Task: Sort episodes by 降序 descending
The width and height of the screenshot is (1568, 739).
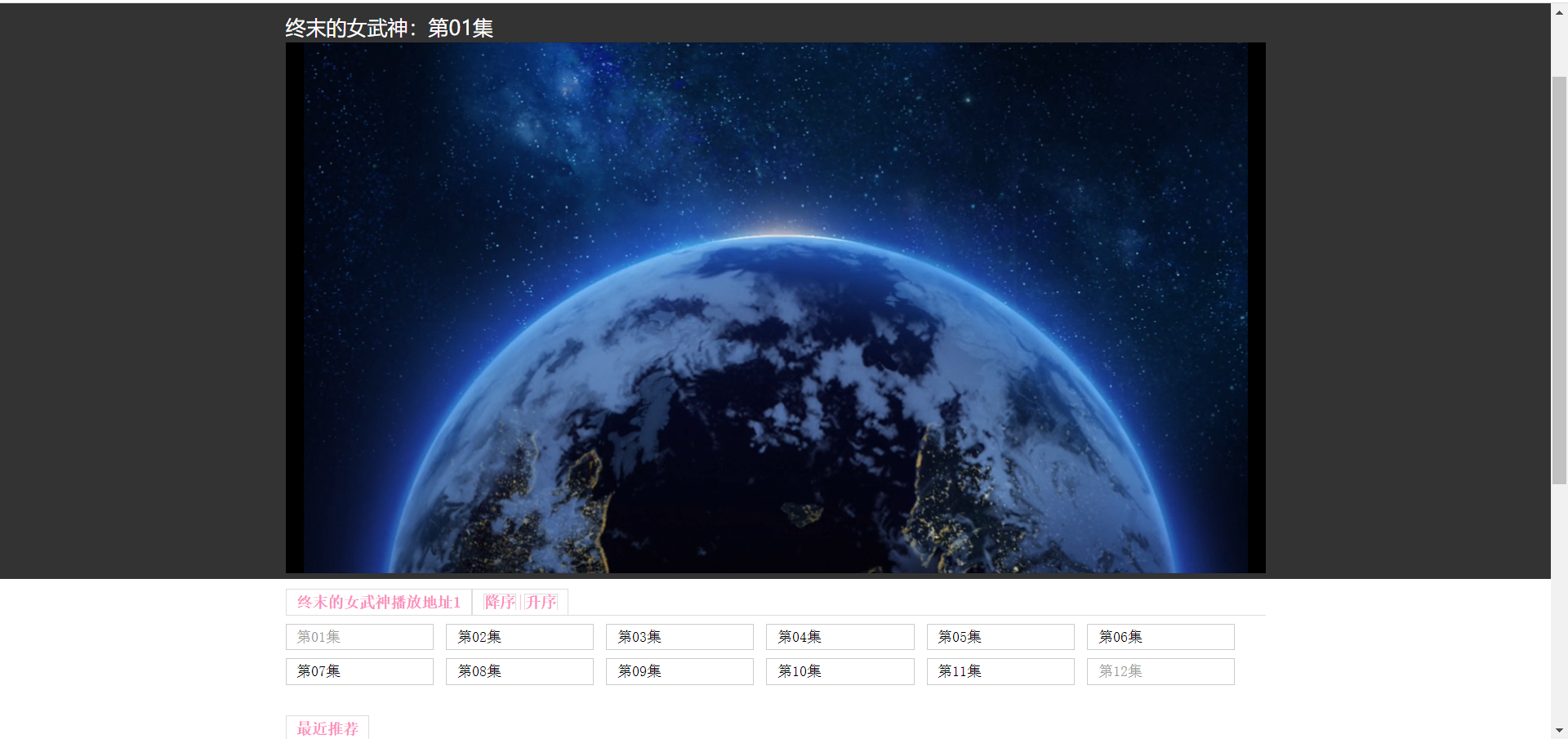Action: coord(500,602)
